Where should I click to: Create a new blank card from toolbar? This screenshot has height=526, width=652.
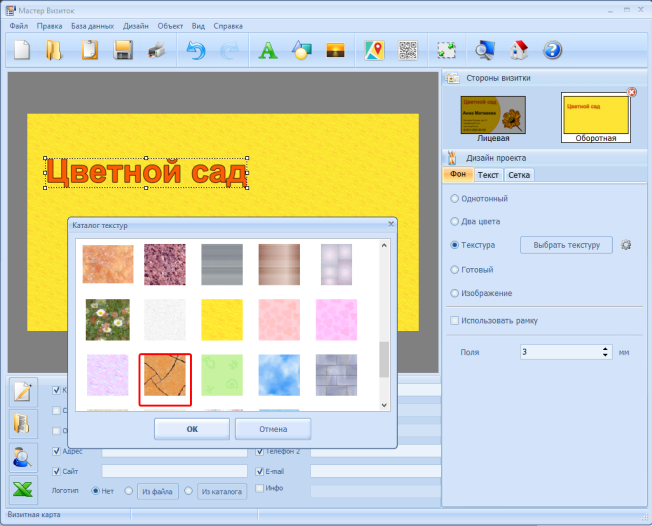[22, 50]
